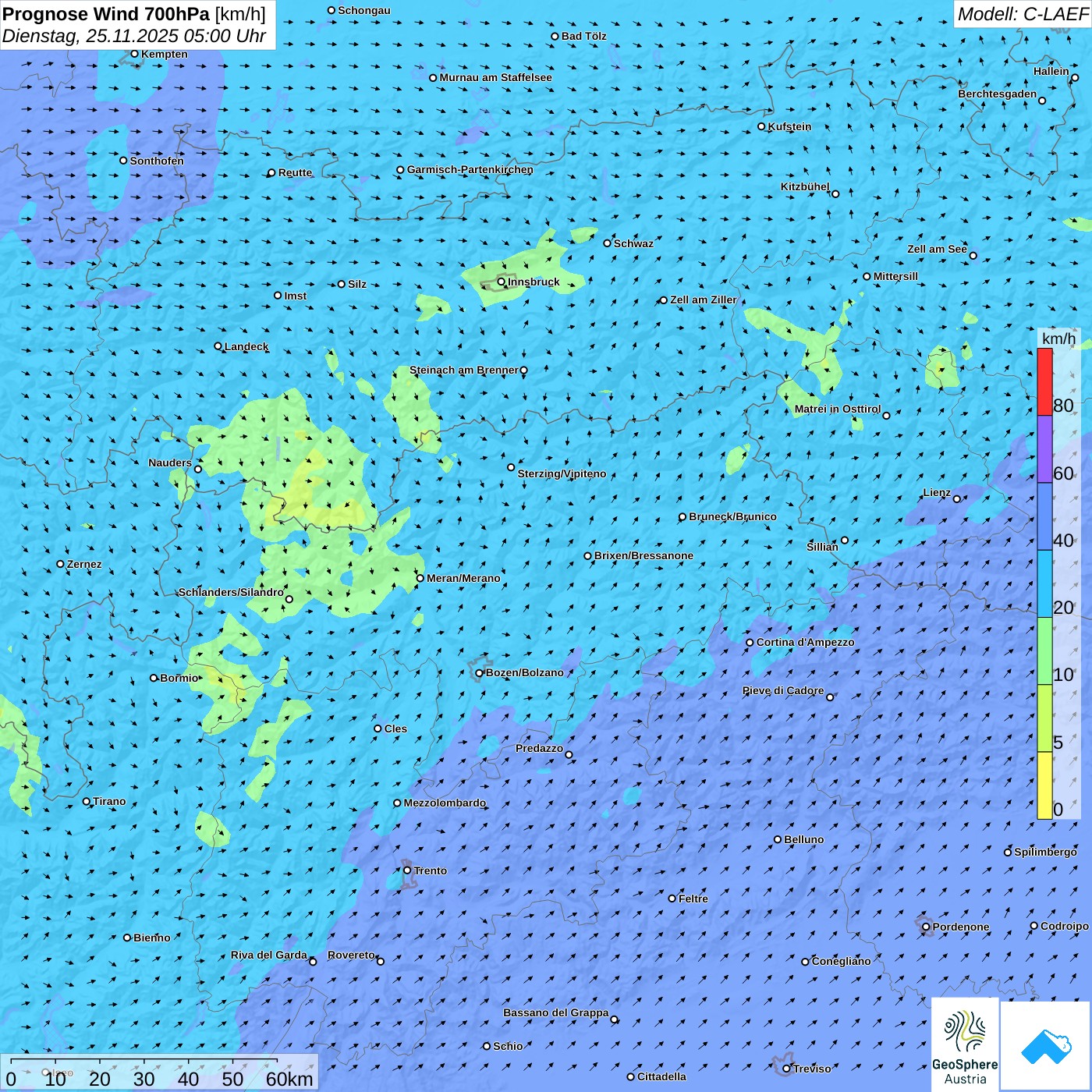Click the 'Berchtesgaden' label

point(998,94)
